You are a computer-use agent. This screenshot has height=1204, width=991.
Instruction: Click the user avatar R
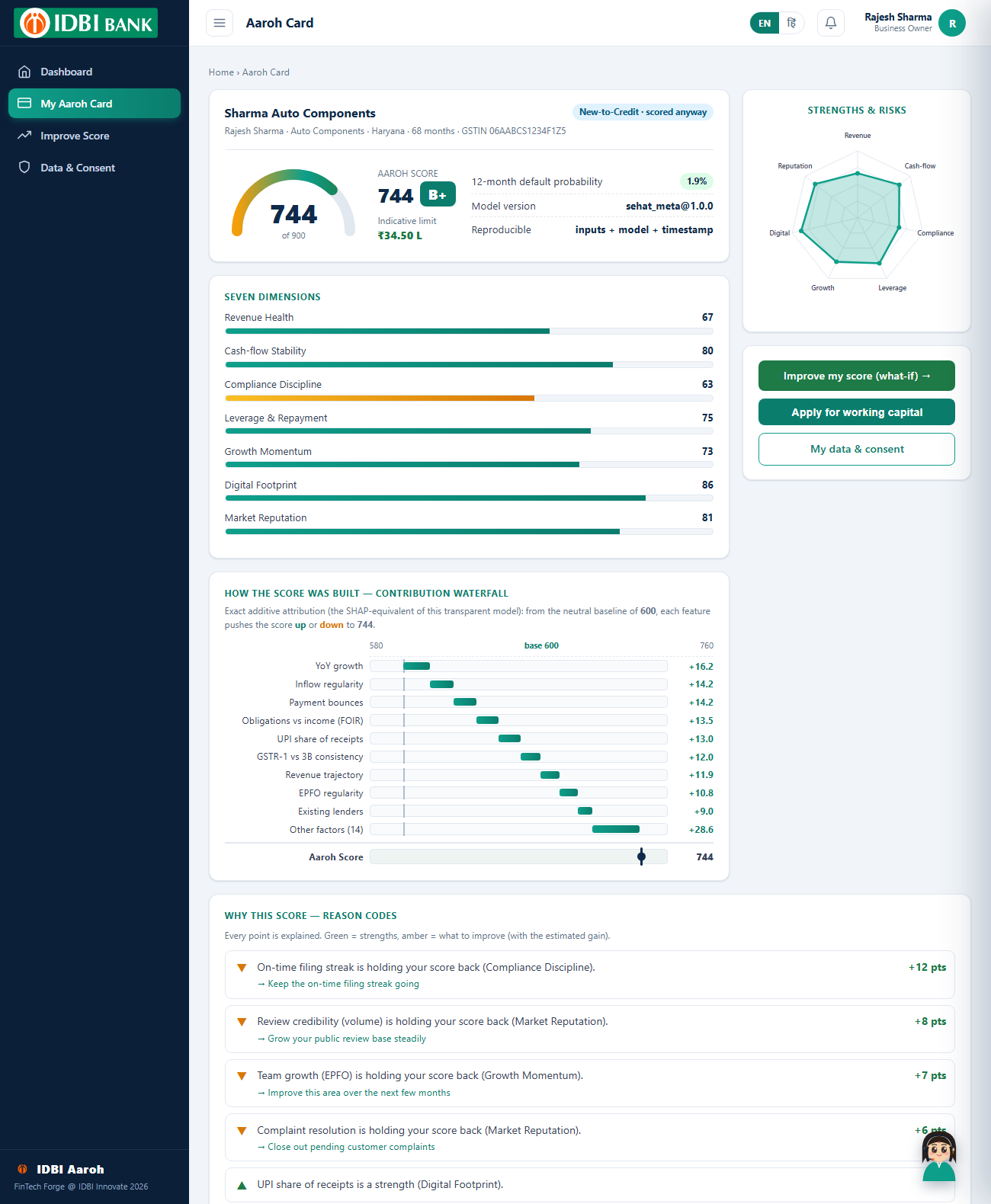[x=952, y=23]
